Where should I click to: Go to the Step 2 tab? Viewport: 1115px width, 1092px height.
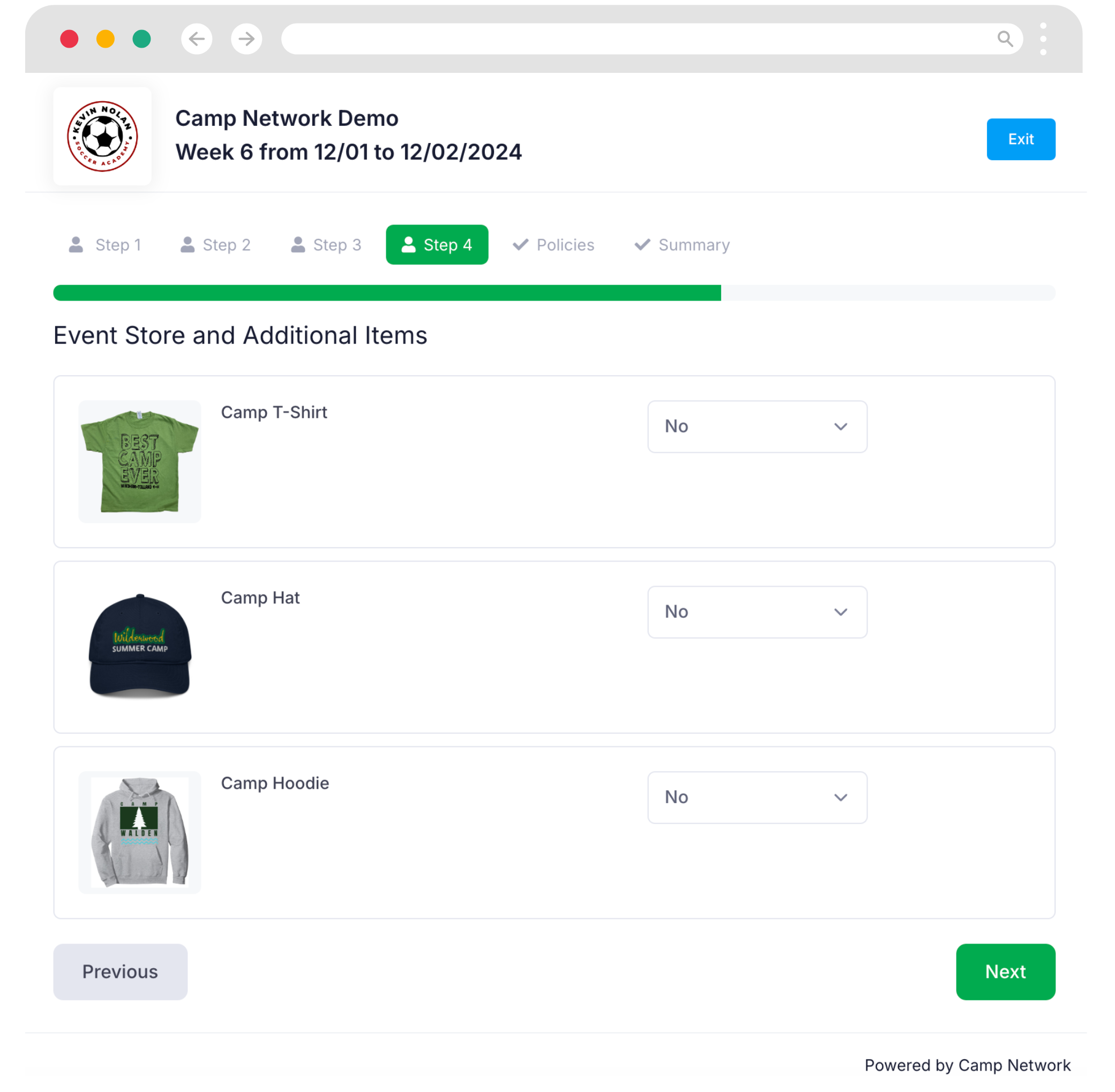point(215,245)
